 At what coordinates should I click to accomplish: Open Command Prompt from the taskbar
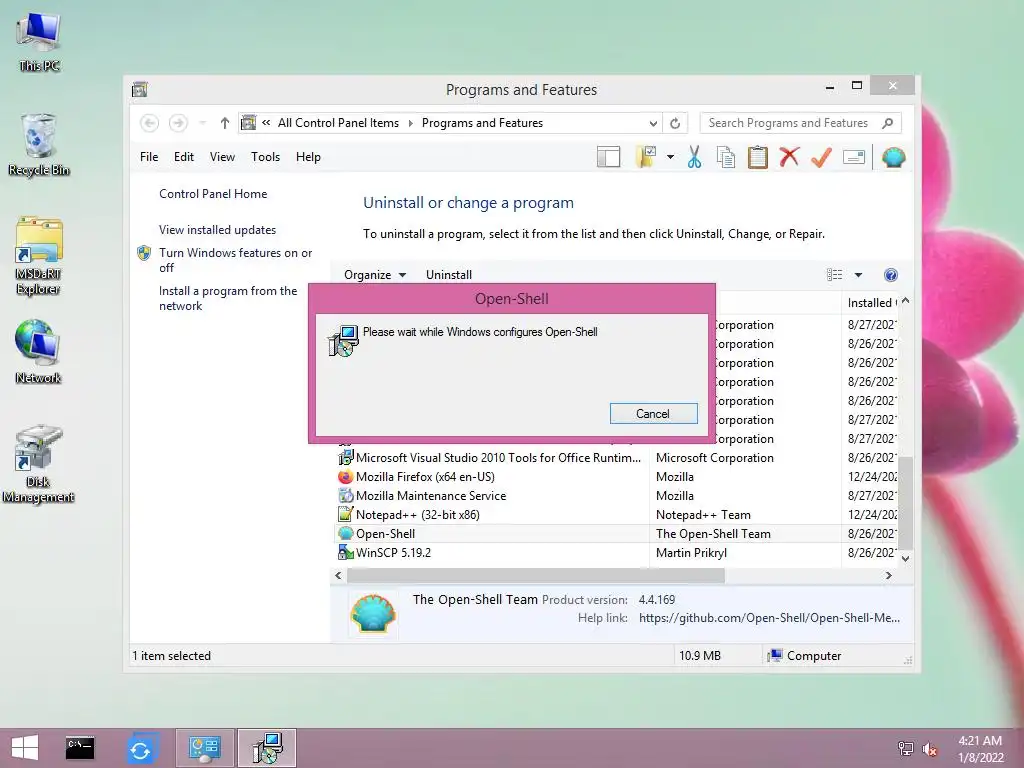pos(80,748)
